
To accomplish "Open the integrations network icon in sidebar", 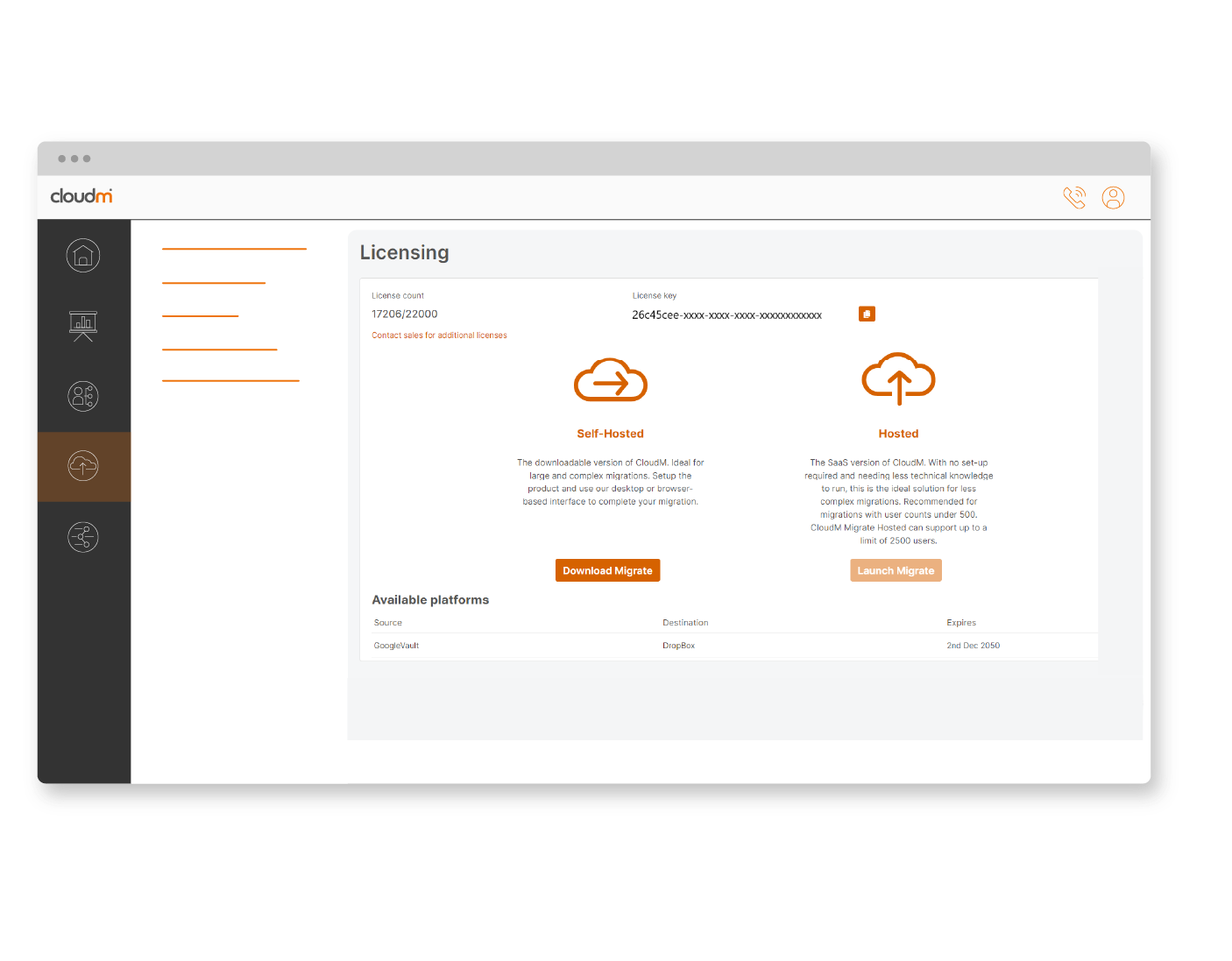I will (x=83, y=537).
